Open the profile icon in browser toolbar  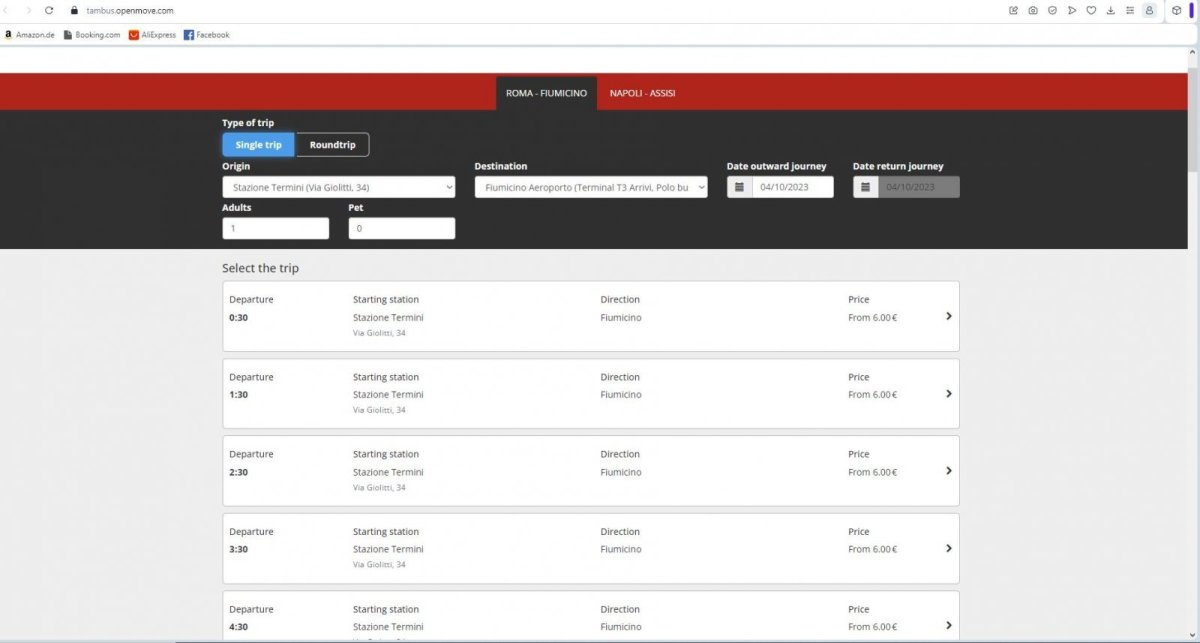[x=1149, y=10]
